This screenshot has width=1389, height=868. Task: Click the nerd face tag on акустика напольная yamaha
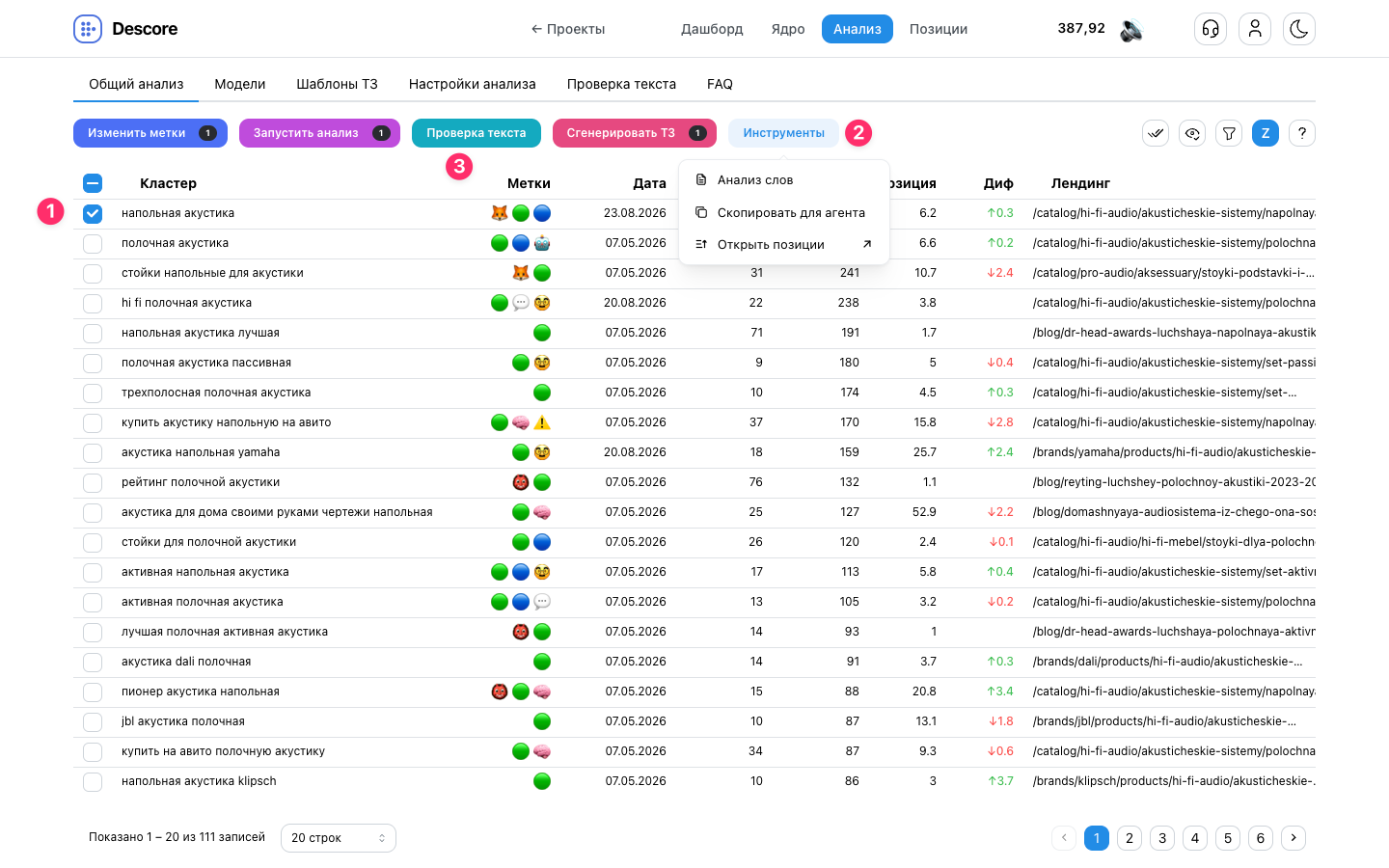[542, 452]
